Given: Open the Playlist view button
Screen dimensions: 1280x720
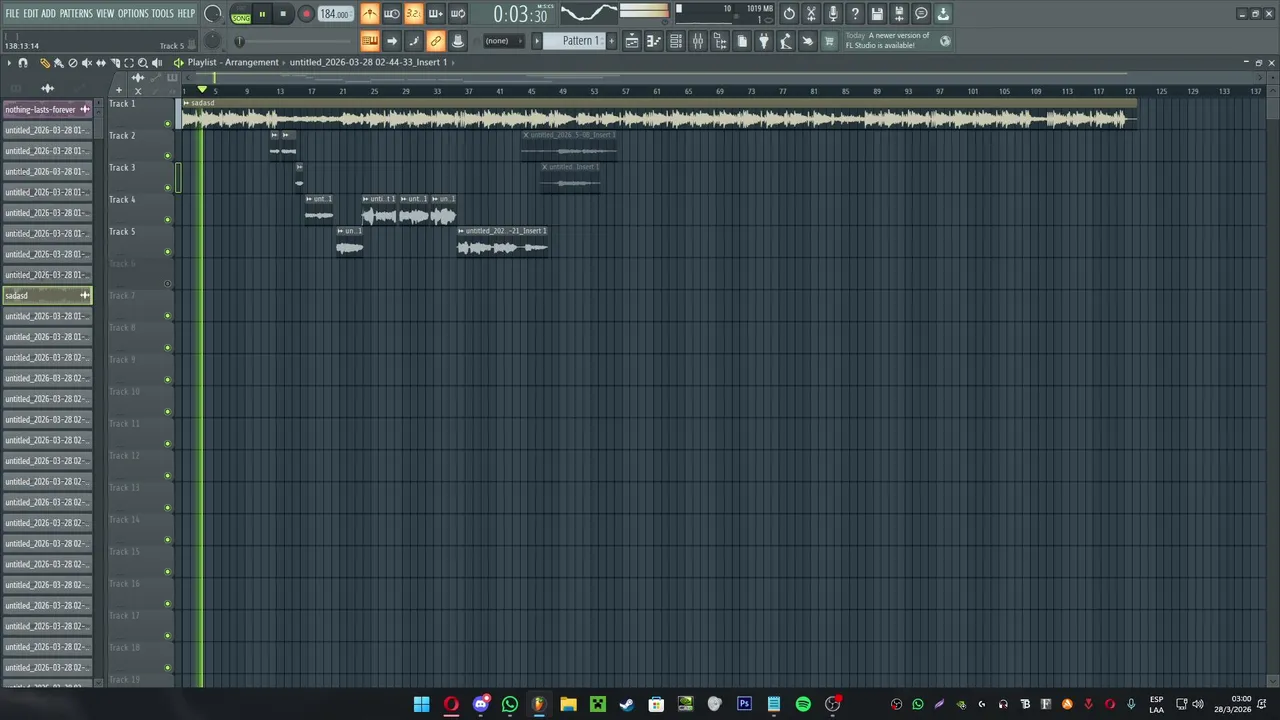Looking at the screenshot, I should pos(632,41).
